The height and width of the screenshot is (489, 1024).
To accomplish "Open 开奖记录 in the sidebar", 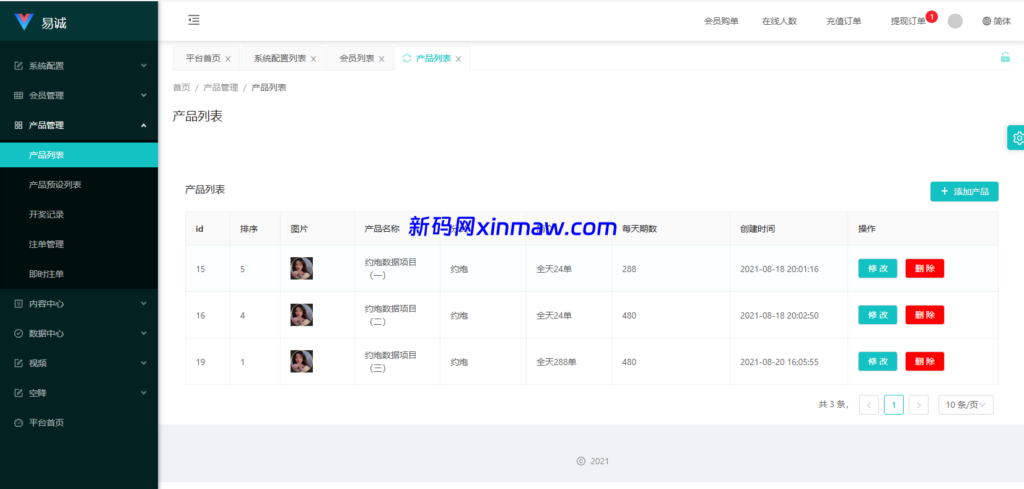I will click(79, 214).
